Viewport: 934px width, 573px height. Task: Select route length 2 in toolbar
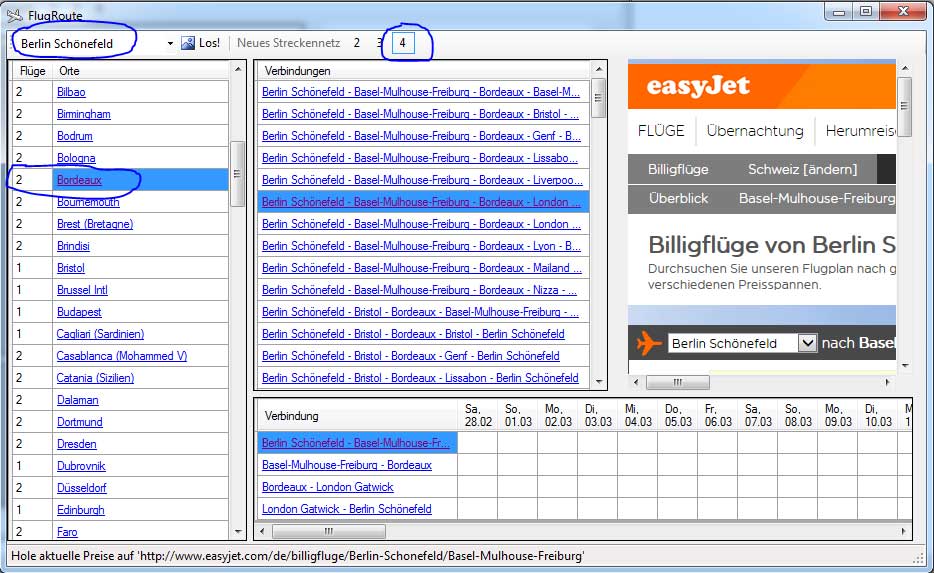click(357, 43)
